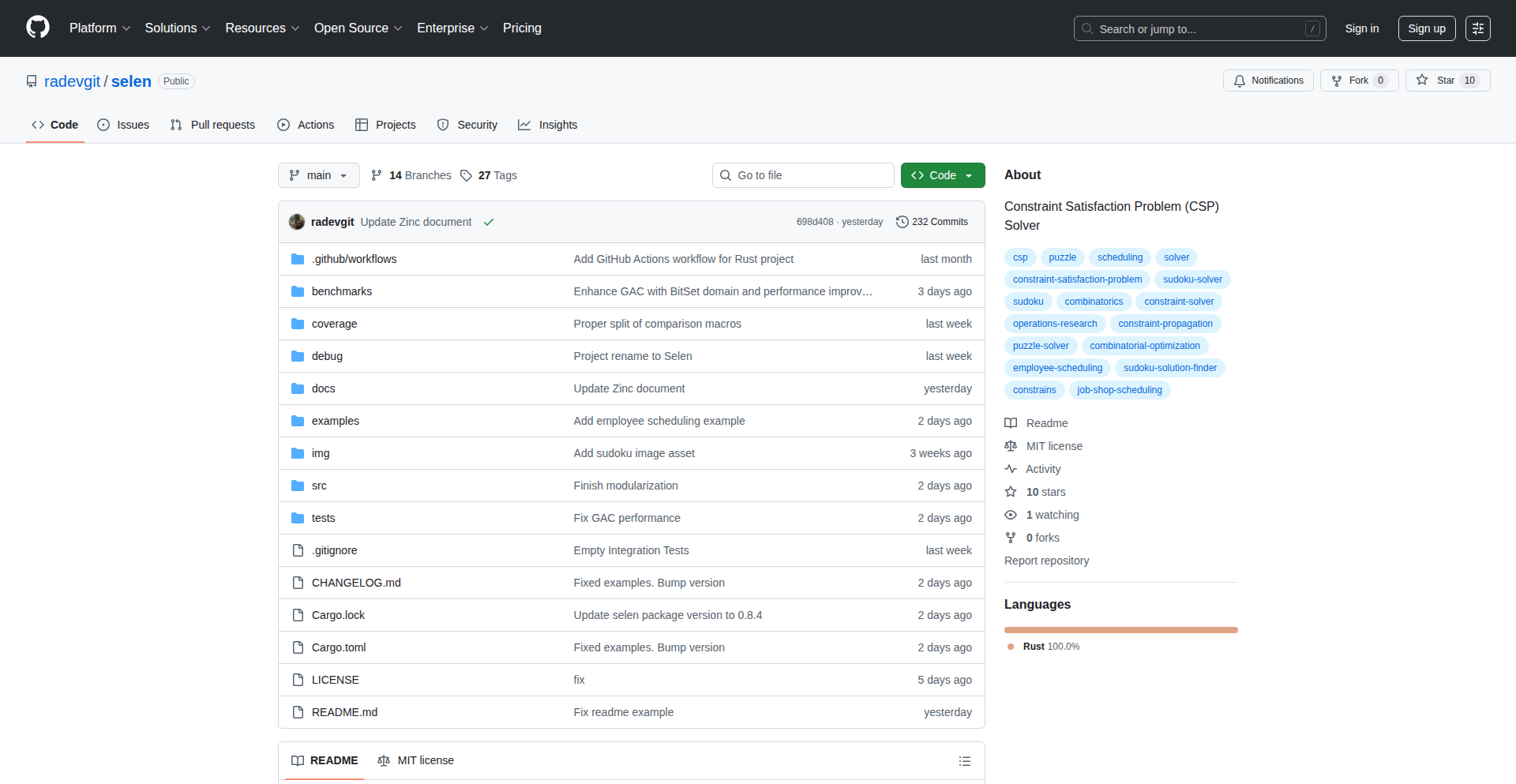1516x784 pixels.
Task: Expand the Open Source menu
Action: pyautogui.click(x=358, y=28)
